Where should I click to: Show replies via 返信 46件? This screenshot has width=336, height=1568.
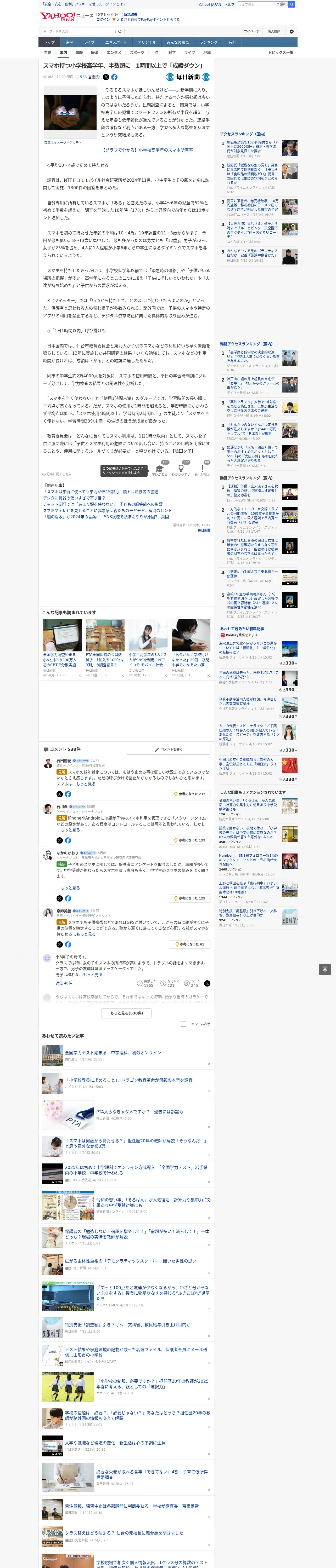(63, 983)
